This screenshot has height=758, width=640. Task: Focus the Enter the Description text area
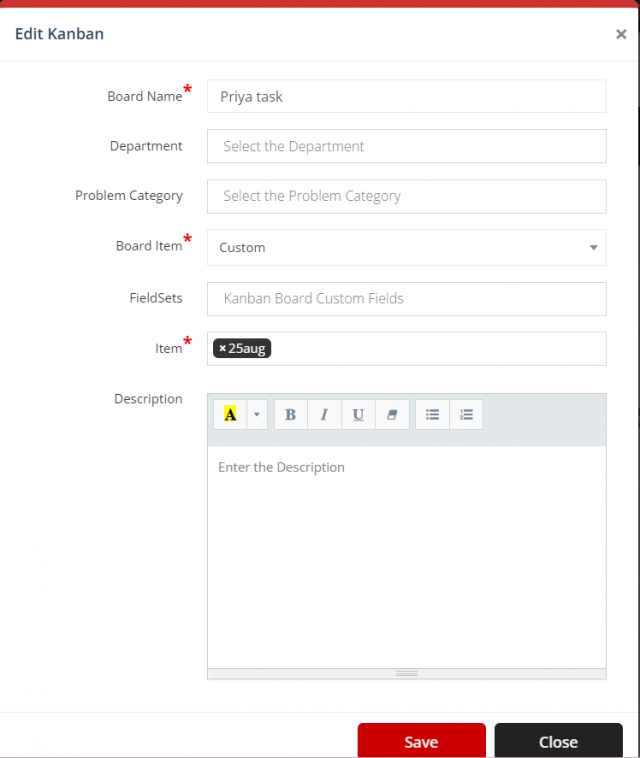407,557
